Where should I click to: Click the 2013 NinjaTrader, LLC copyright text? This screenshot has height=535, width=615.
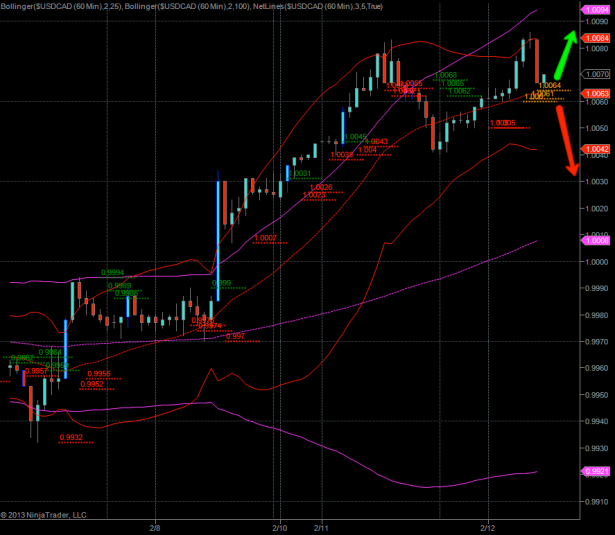pos(44,515)
